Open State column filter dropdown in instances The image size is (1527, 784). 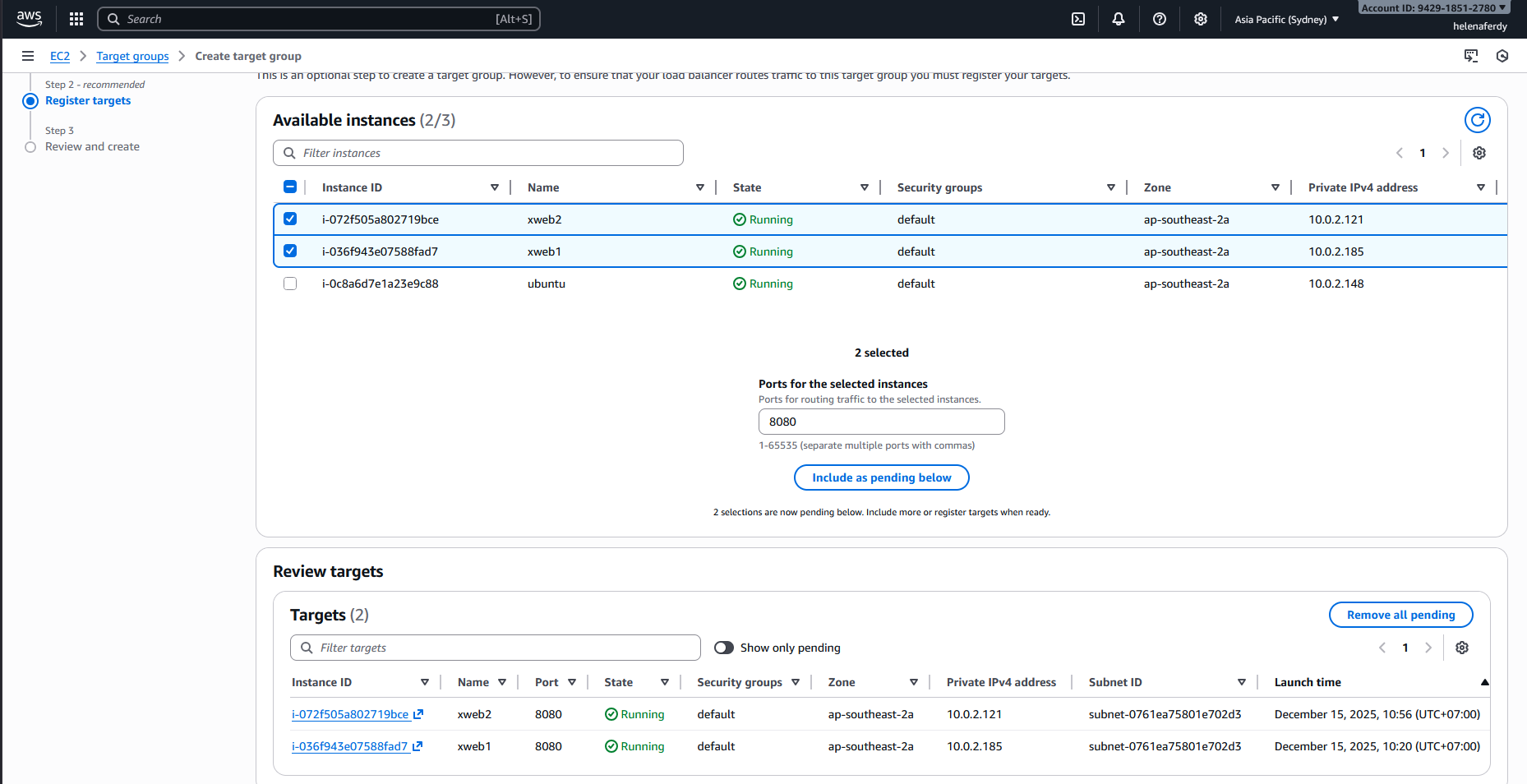[x=864, y=187]
